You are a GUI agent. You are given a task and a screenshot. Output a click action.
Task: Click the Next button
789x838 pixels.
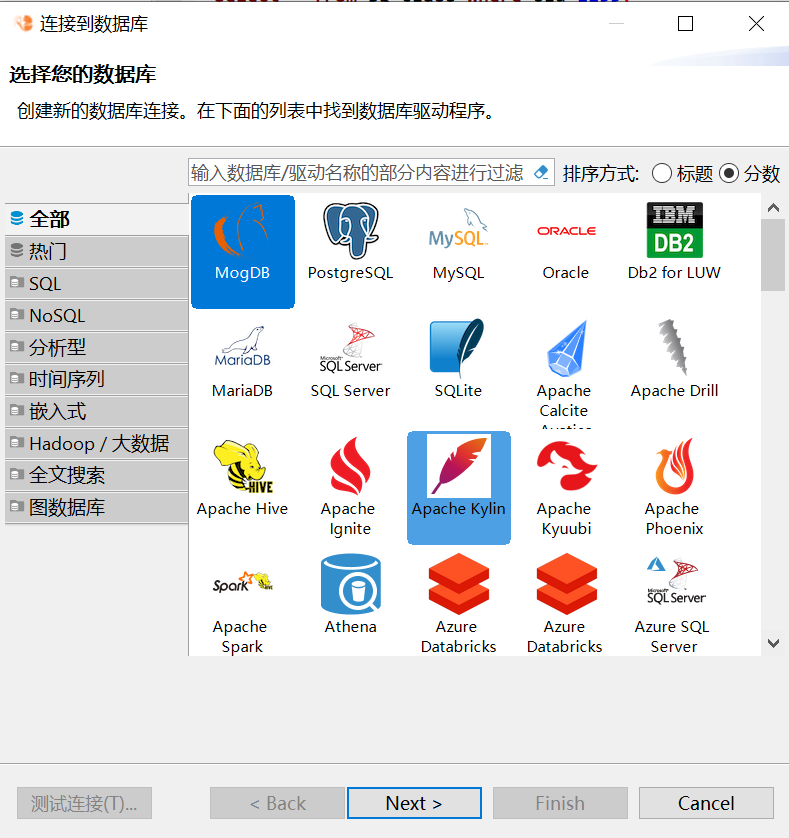[x=414, y=803]
